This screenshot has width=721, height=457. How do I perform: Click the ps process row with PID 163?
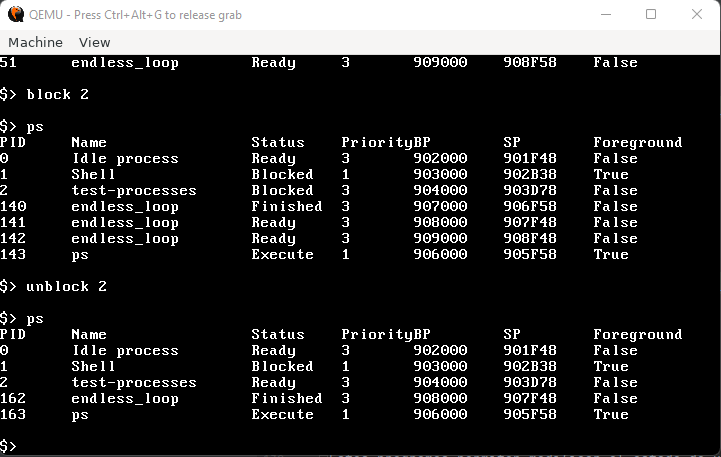click(x=80, y=414)
